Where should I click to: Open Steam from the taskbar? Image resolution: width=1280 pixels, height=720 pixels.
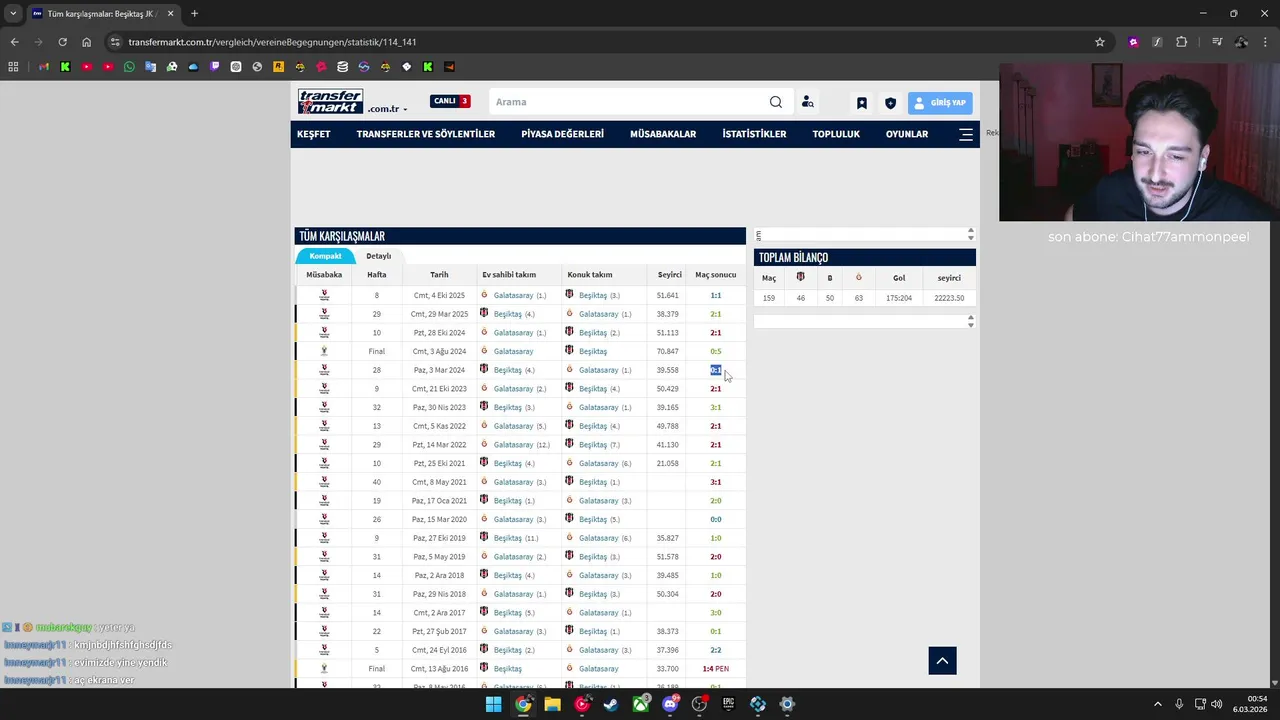point(611,704)
